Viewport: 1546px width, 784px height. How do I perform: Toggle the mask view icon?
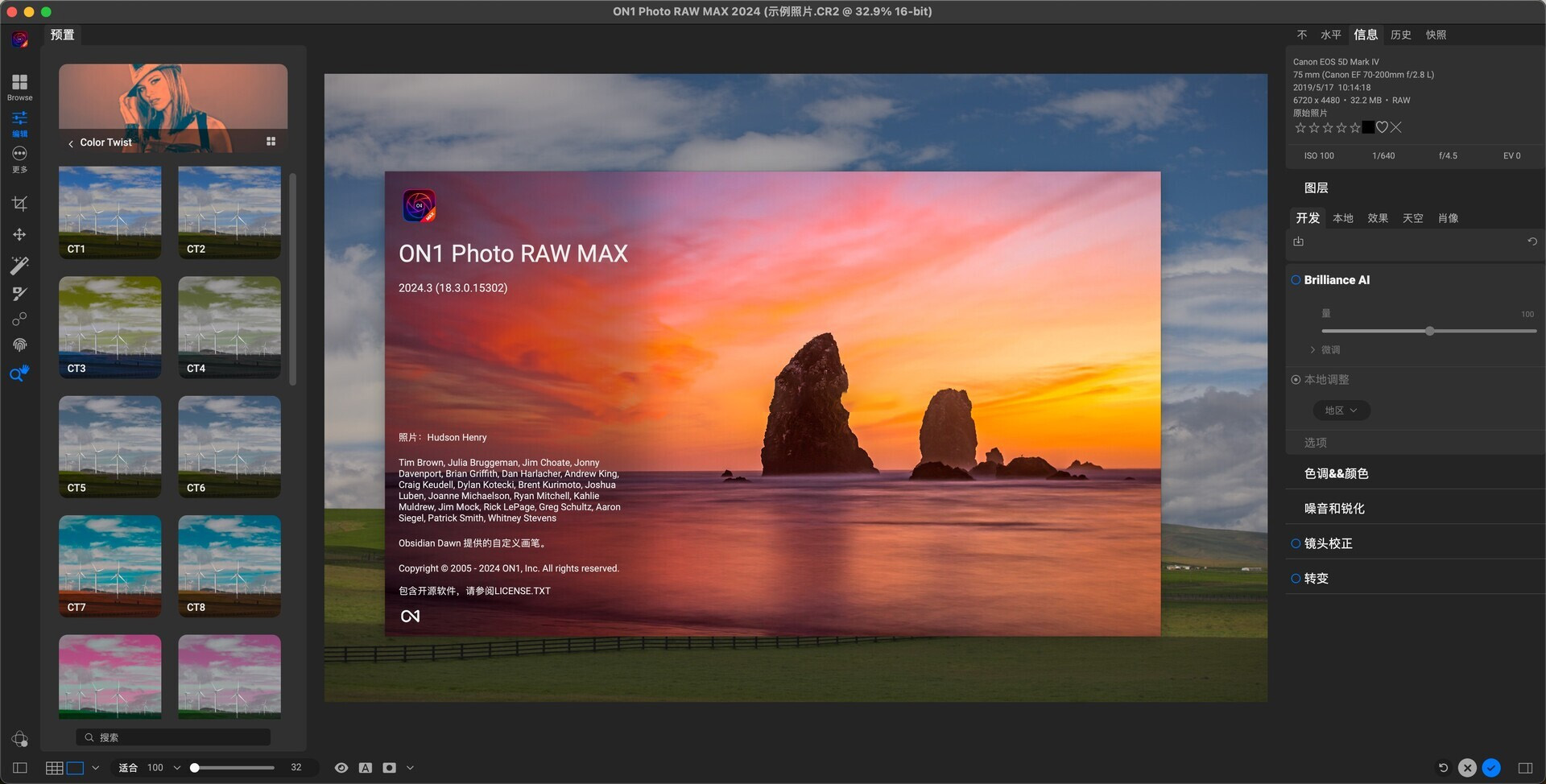[x=389, y=768]
